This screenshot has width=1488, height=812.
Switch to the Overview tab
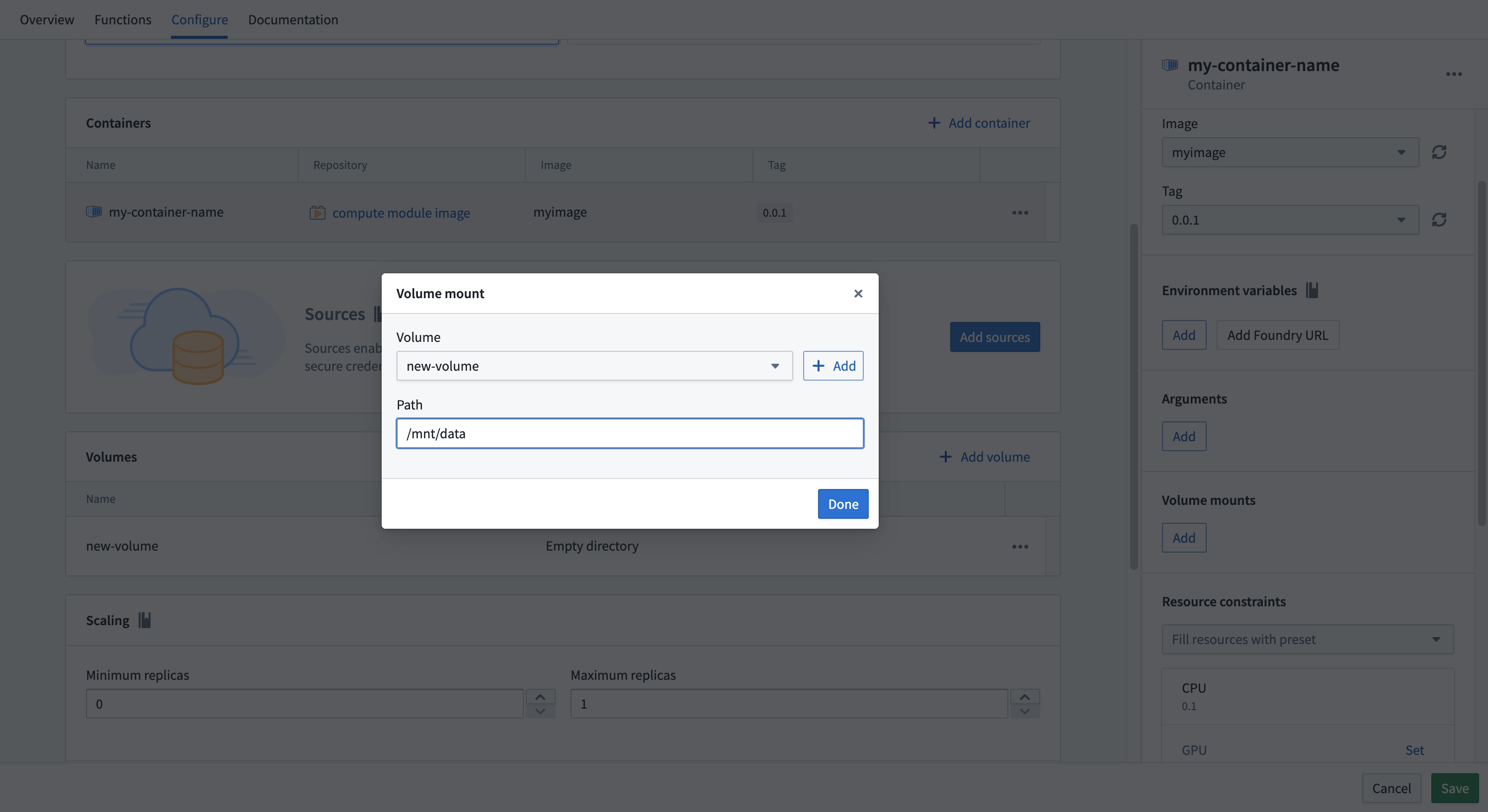pyautogui.click(x=47, y=19)
